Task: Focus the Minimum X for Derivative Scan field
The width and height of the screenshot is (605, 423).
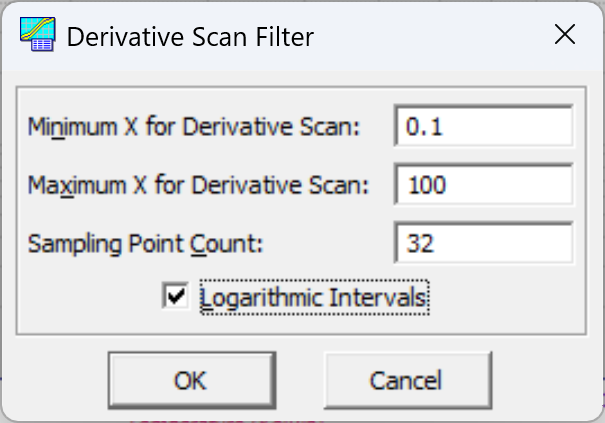Action: [483, 126]
